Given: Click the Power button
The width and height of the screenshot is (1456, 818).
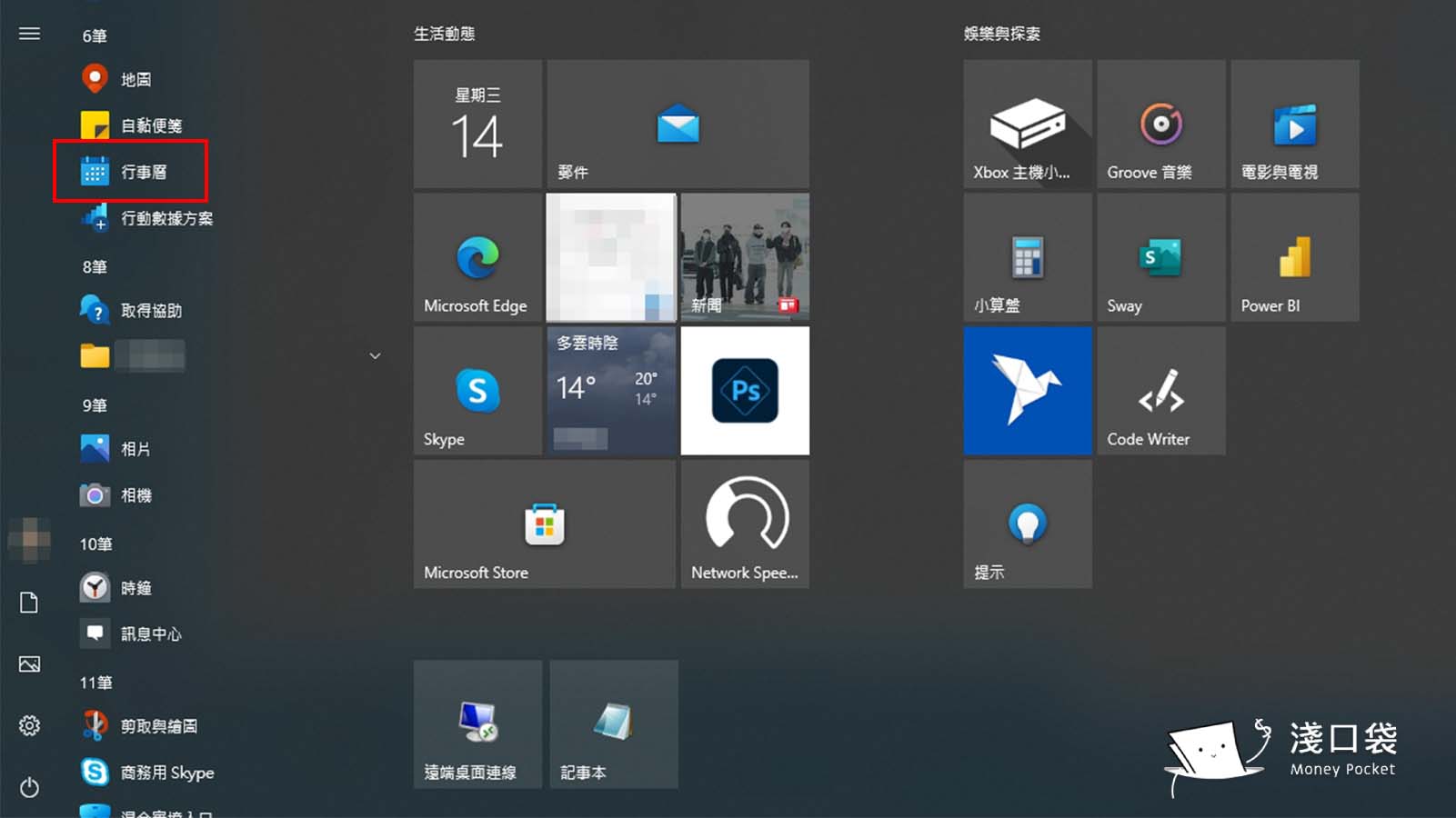Looking at the screenshot, I should [29, 786].
